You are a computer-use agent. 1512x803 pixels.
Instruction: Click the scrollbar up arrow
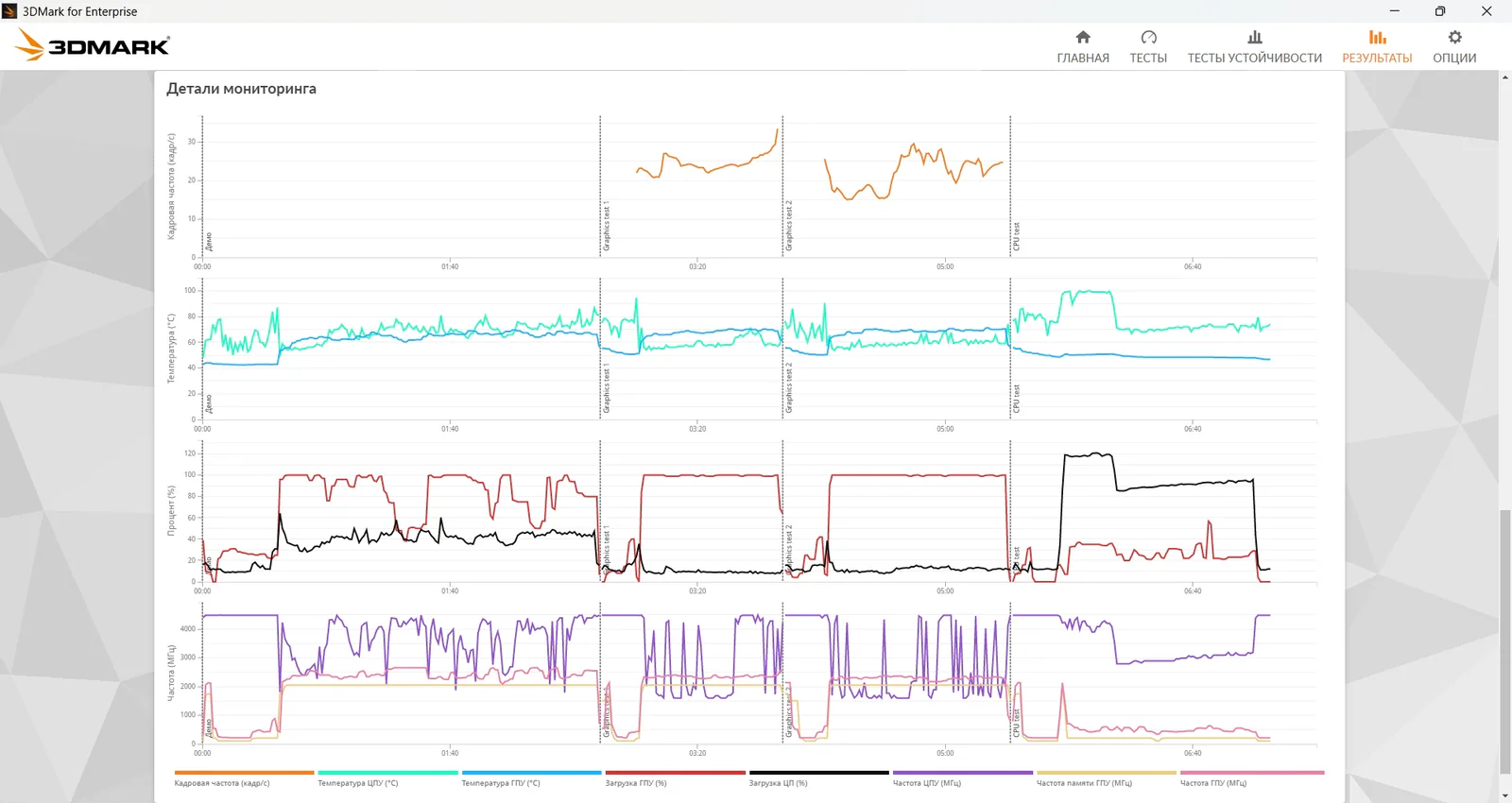tap(1505, 77)
